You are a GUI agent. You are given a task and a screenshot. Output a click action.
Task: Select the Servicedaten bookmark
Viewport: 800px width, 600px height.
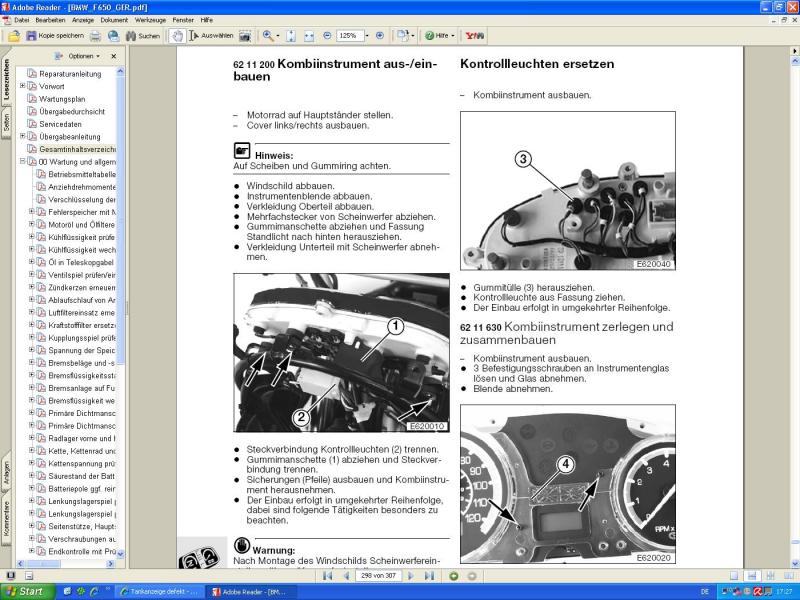pos(60,124)
